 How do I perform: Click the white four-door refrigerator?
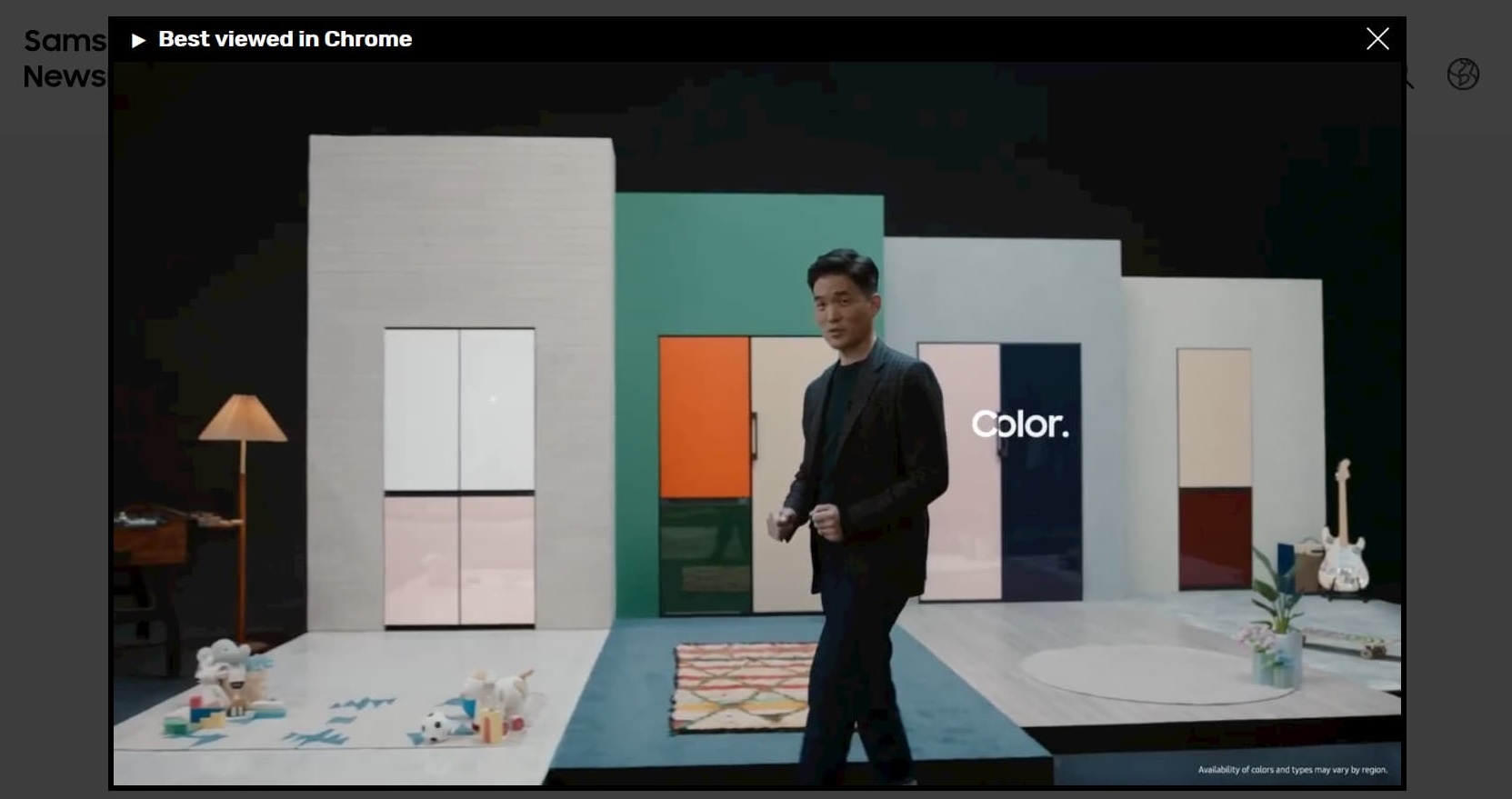[x=458, y=477]
